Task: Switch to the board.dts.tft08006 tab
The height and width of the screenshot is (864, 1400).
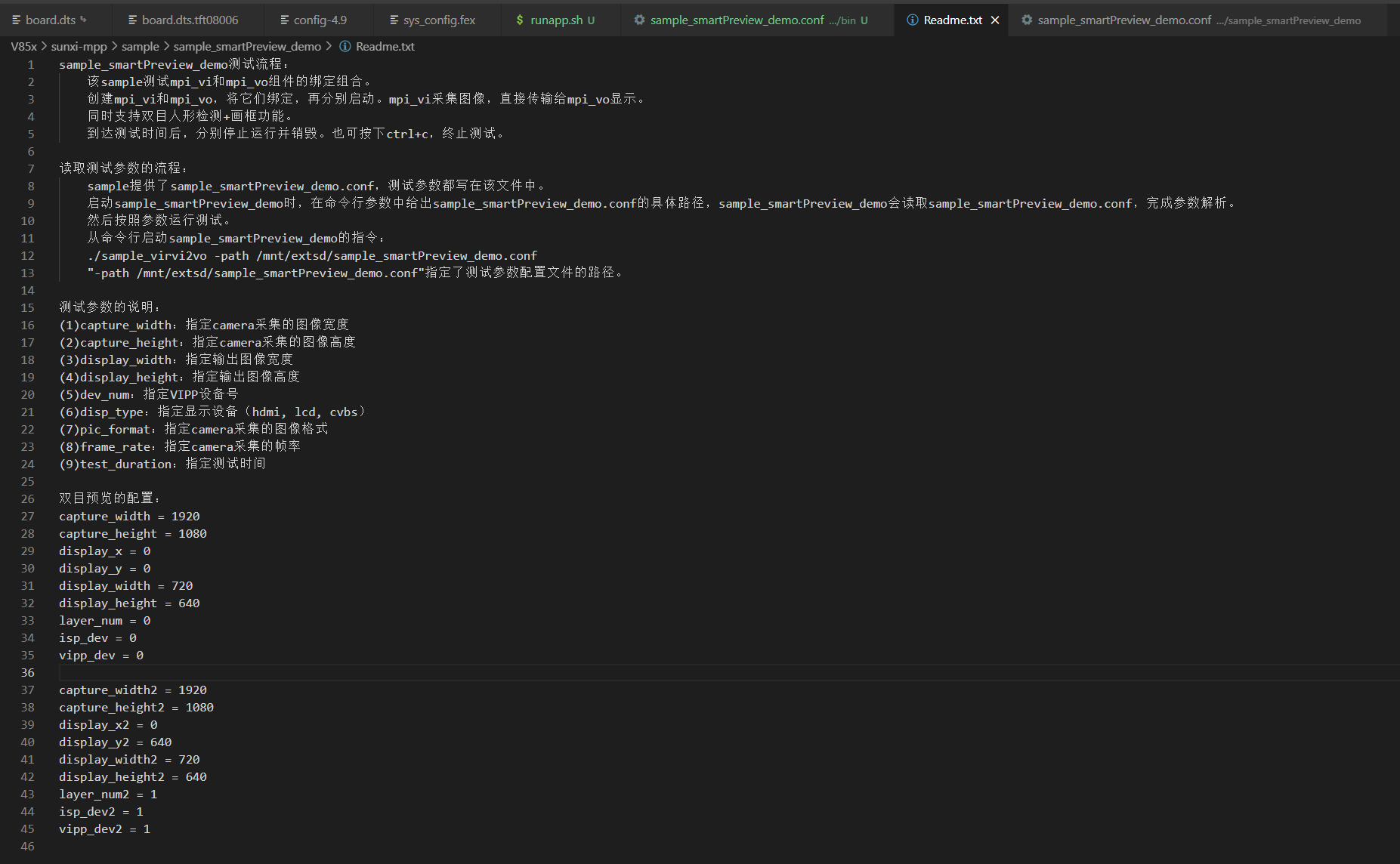Action: [189, 20]
